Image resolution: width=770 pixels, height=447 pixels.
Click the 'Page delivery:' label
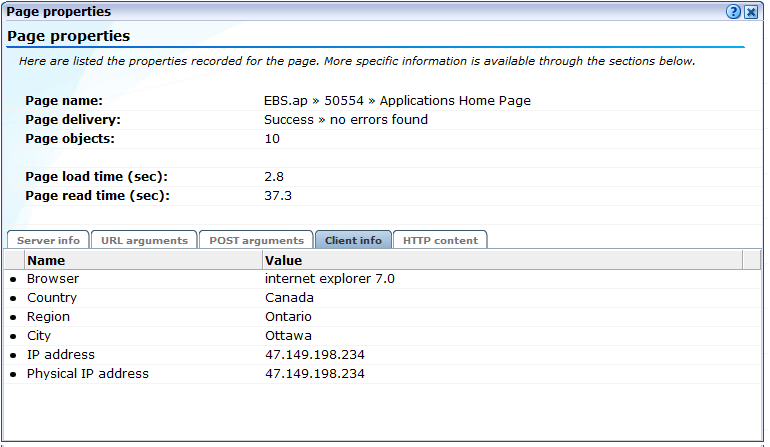(73, 120)
